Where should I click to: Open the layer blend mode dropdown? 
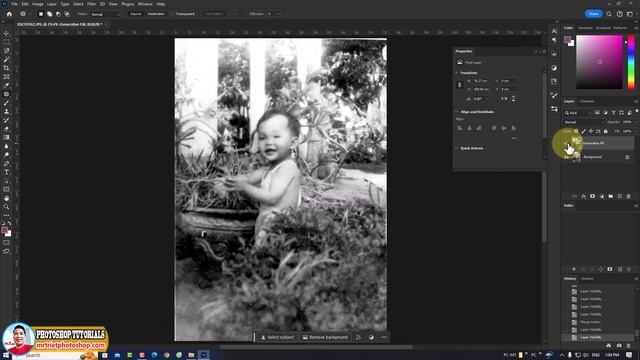[583, 122]
